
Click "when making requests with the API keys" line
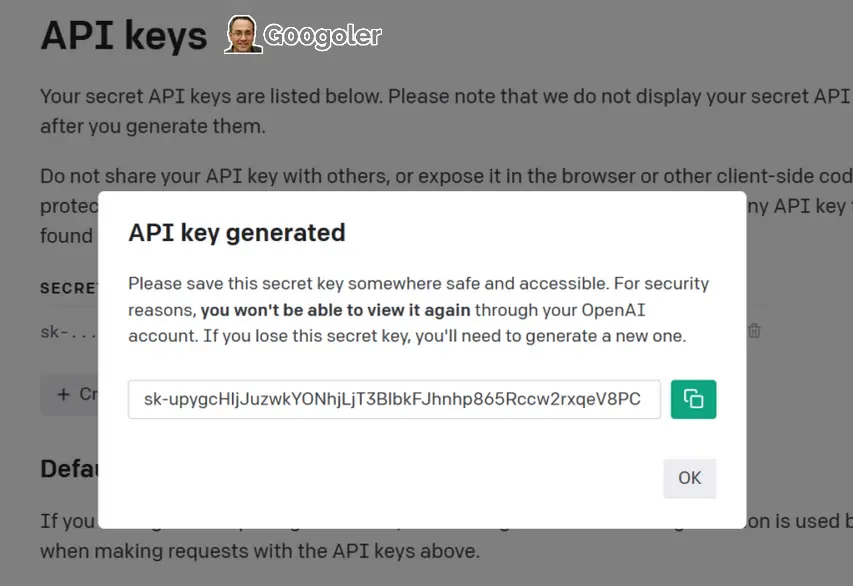(x=260, y=551)
